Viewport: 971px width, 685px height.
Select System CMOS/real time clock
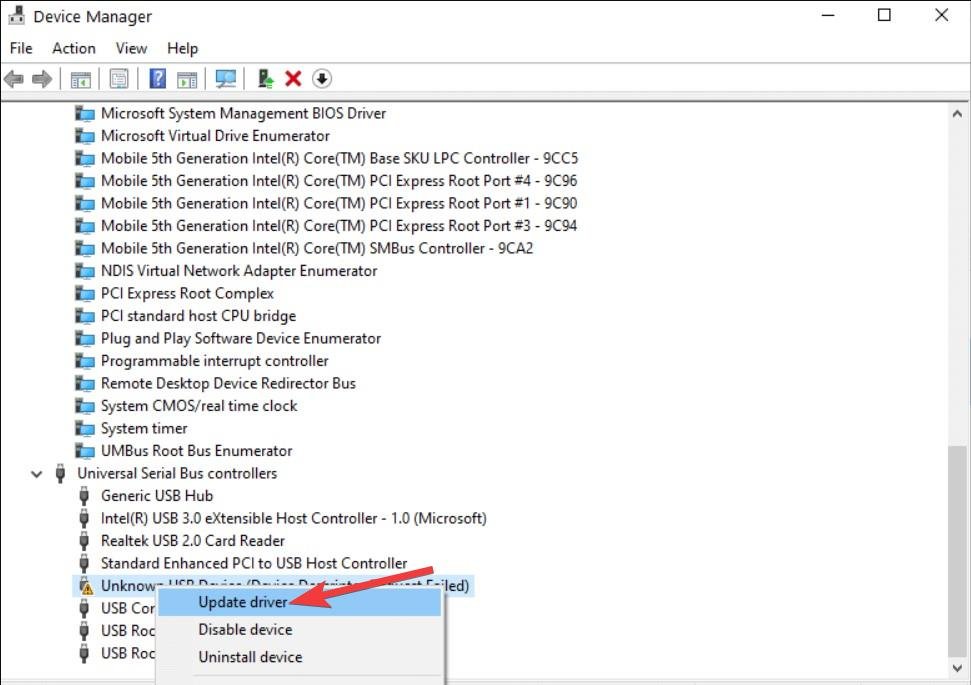tap(199, 406)
